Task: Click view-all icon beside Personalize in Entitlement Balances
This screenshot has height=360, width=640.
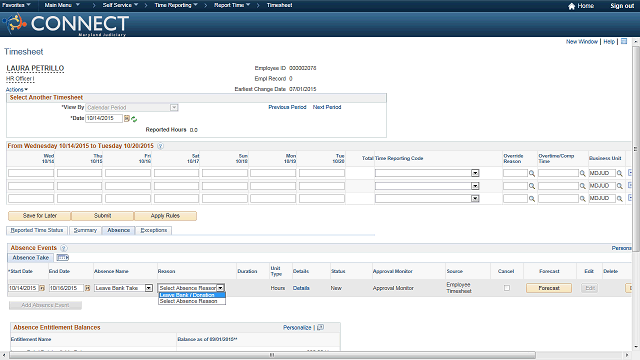Action: [x=320, y=327]
